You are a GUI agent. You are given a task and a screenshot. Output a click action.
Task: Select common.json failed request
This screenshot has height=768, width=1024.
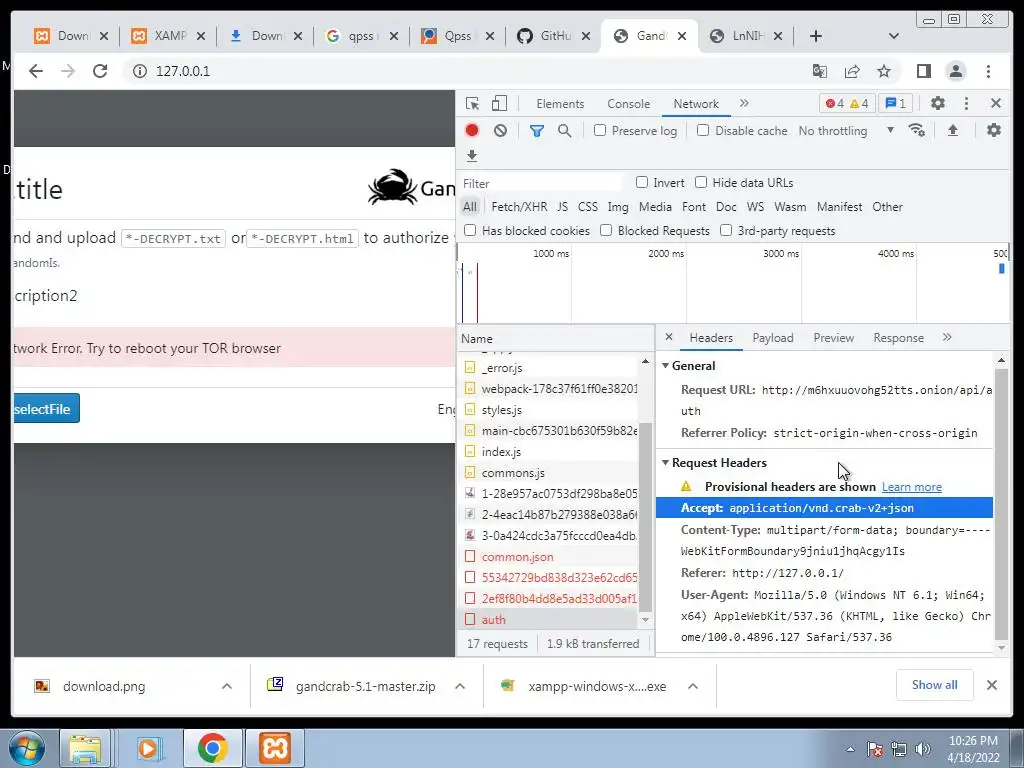tap(549, 556)
